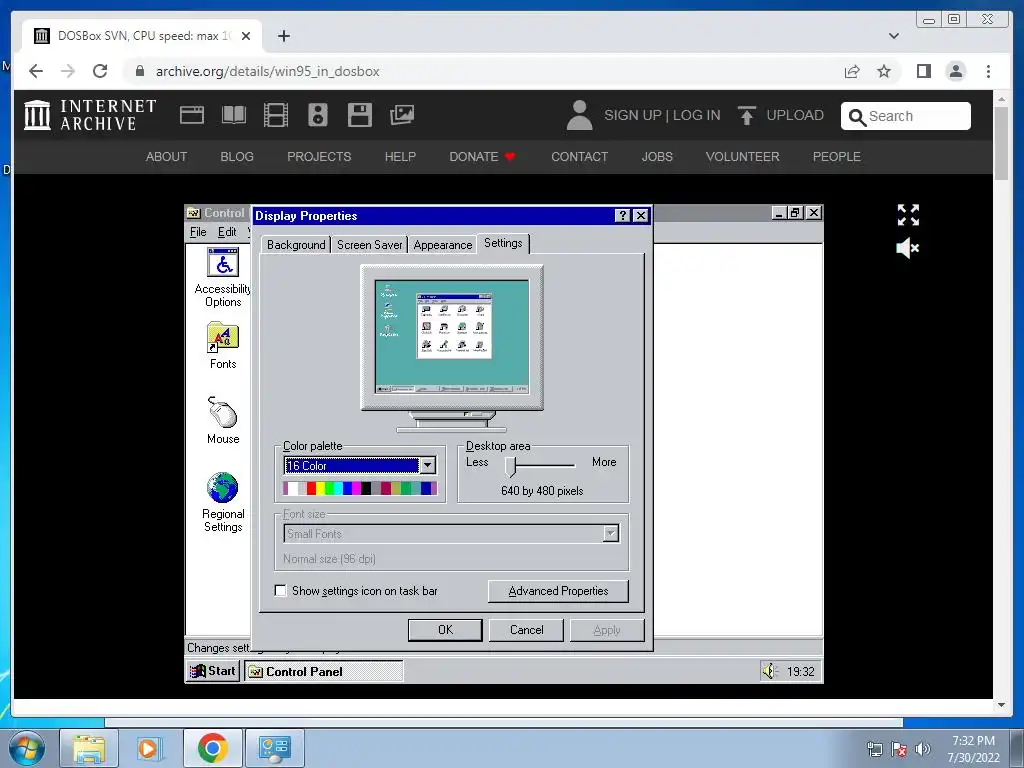Image resolution: width=1024 pixels, height=768 pixels.
Task: Open the CONTACT link
Action: pyautogui.click(x=579, y=157)
